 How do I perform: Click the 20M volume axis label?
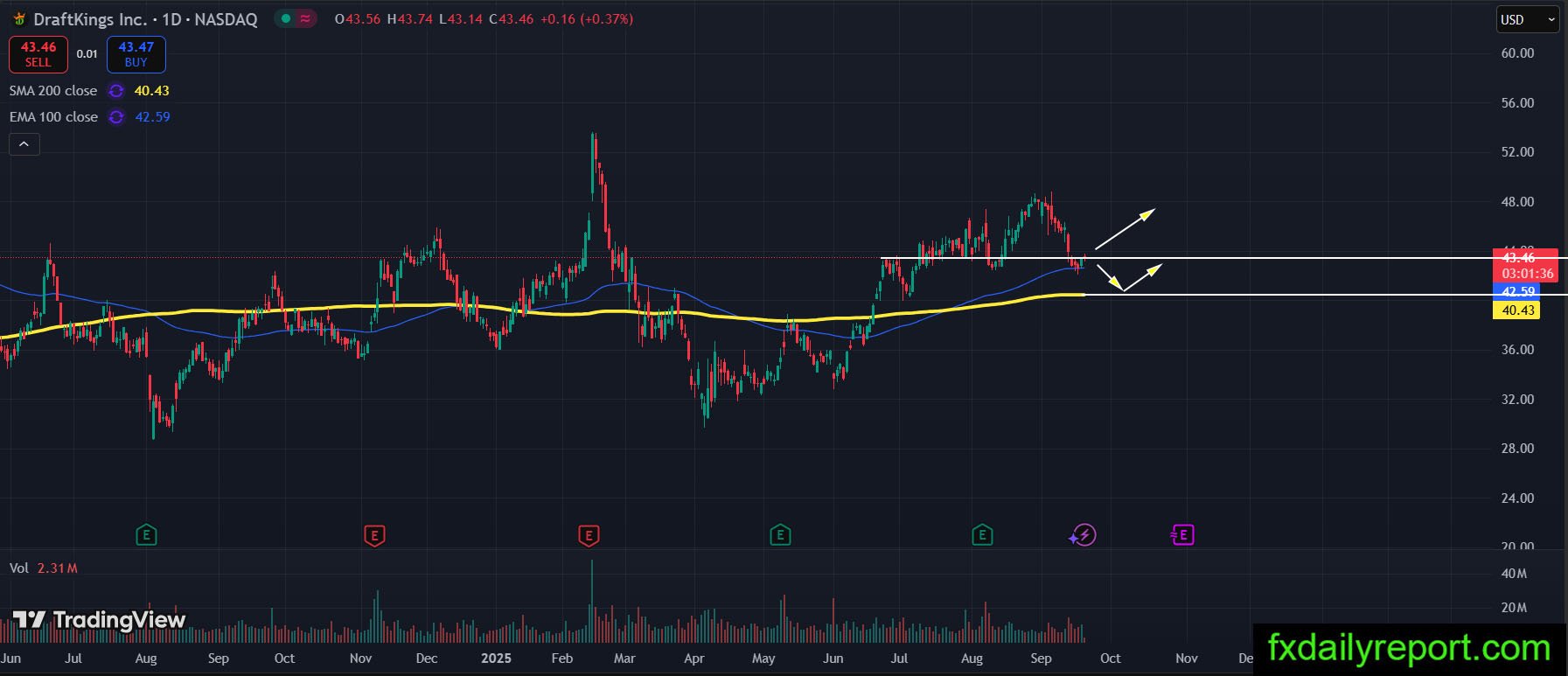coord(1514,608)
